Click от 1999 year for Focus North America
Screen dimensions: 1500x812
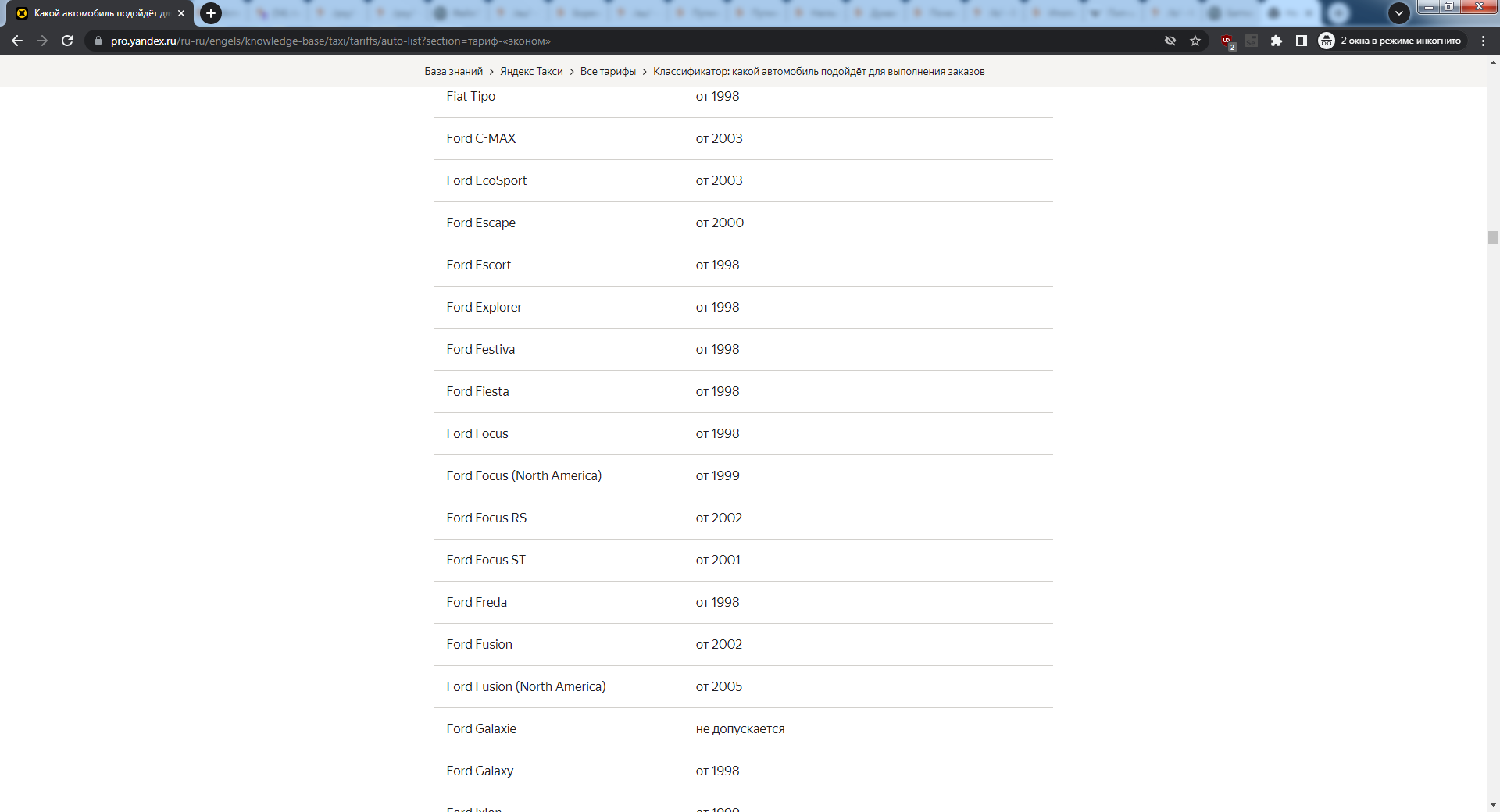point(717,475)
